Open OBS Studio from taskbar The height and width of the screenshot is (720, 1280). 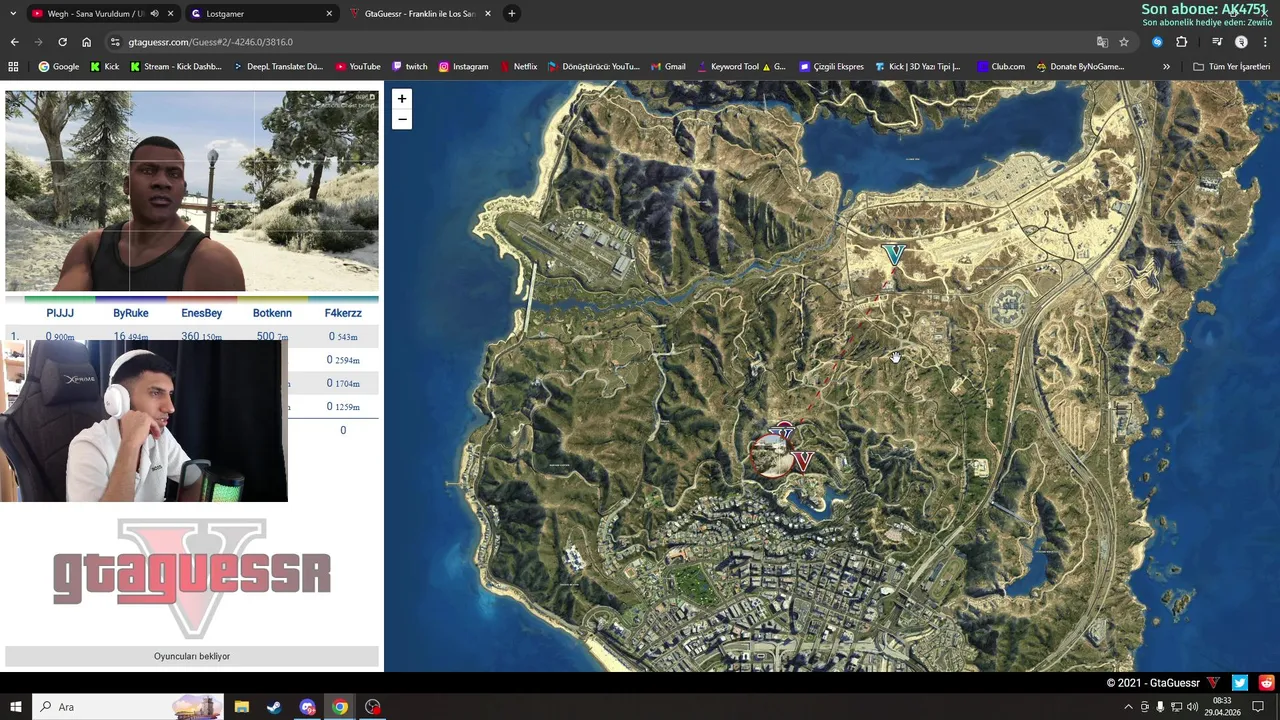(x=373, y=707)
